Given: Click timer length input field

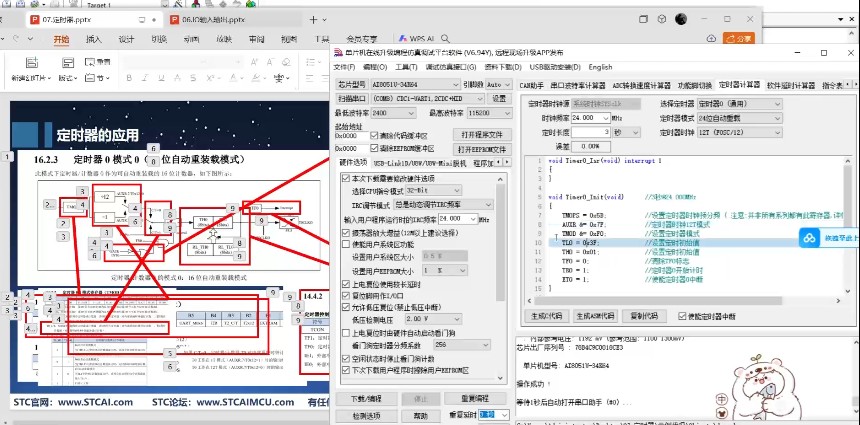Looking at the screenshot, I should click(591, 132).
